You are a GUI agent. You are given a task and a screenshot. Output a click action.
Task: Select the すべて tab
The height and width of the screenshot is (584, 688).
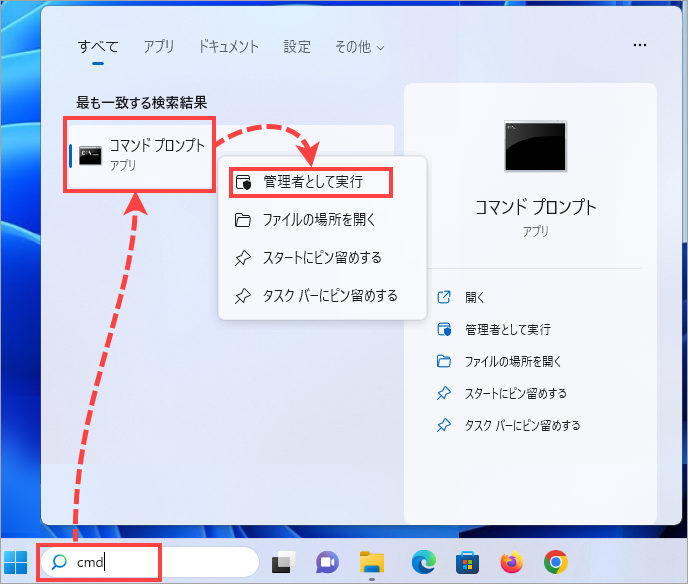pyautogui.click(x=98, y=47)
